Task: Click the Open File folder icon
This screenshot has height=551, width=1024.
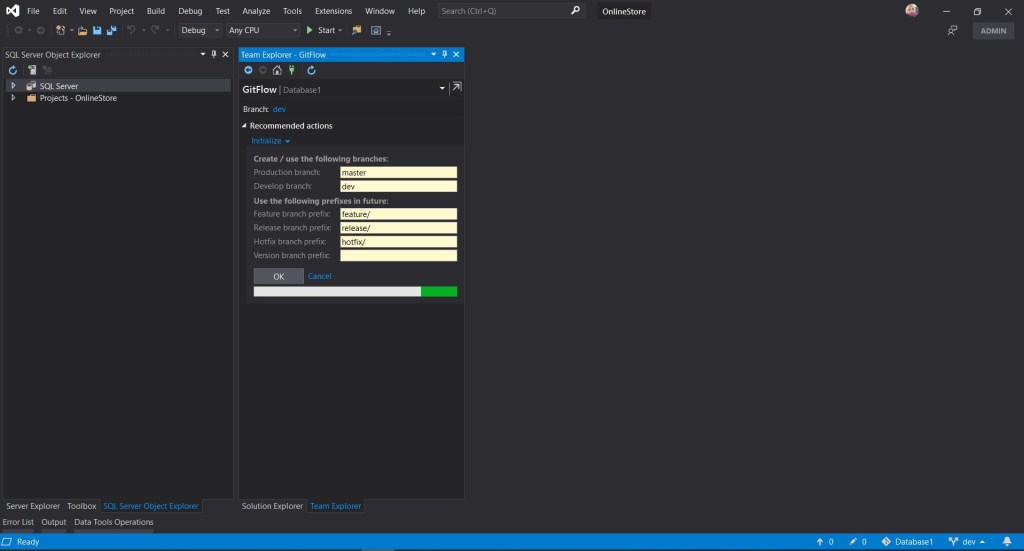Action: pos(83,30)
